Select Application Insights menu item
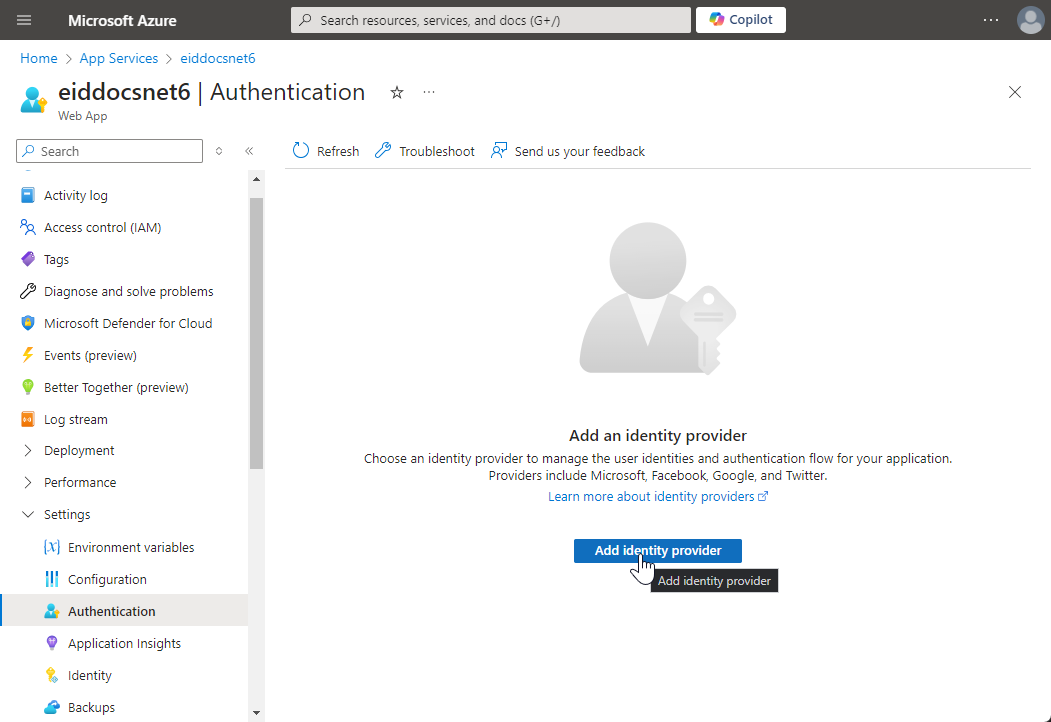Screen dimensions: 1051x722 (124, 644)
